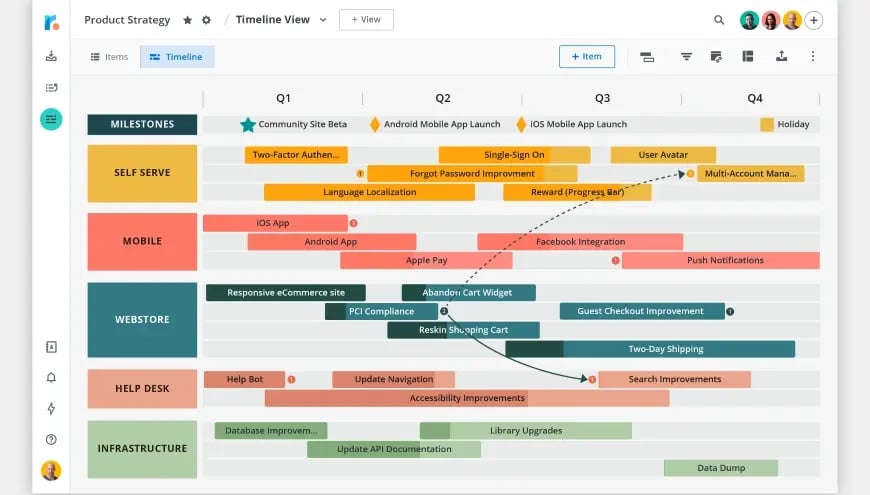
Task: Open the filter icon in toolbar
Action: pyautogui.click(x=686, y=56)
